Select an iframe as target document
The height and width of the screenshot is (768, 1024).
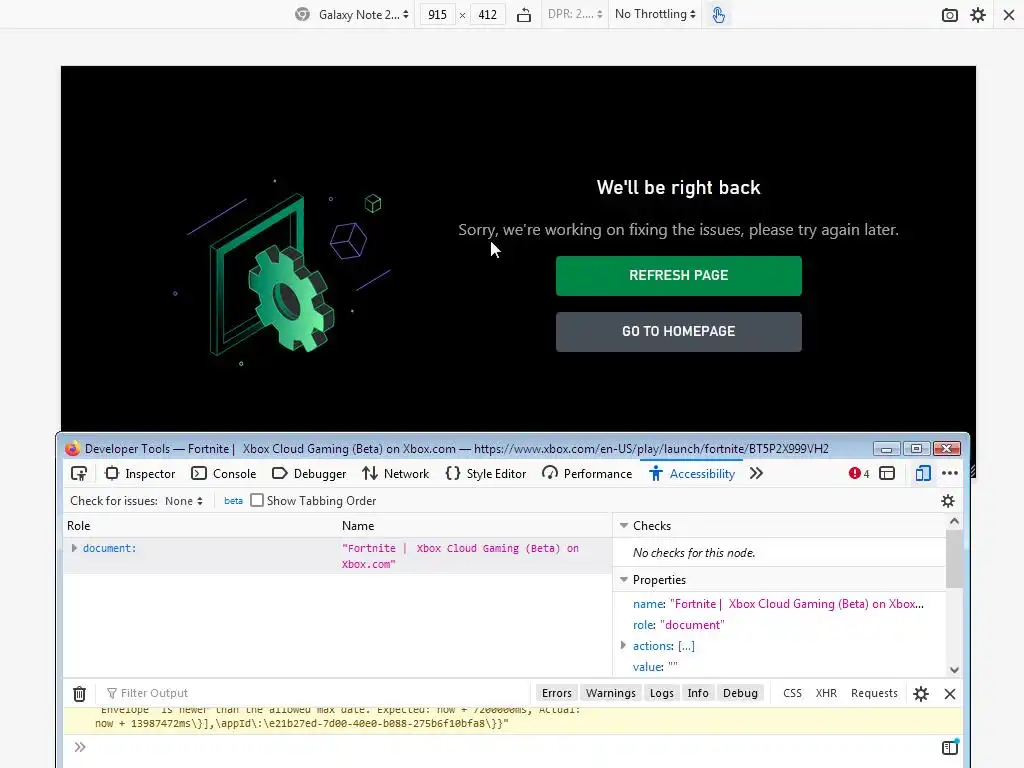pos(887,473)
